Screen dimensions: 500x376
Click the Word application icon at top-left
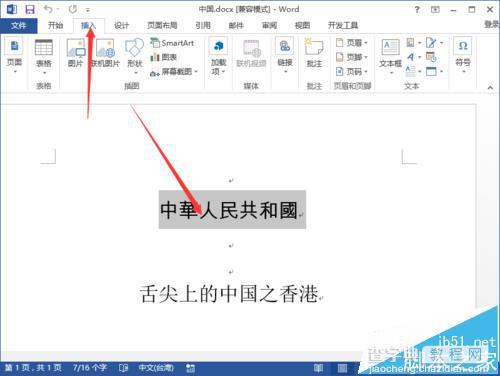point(12,9)
